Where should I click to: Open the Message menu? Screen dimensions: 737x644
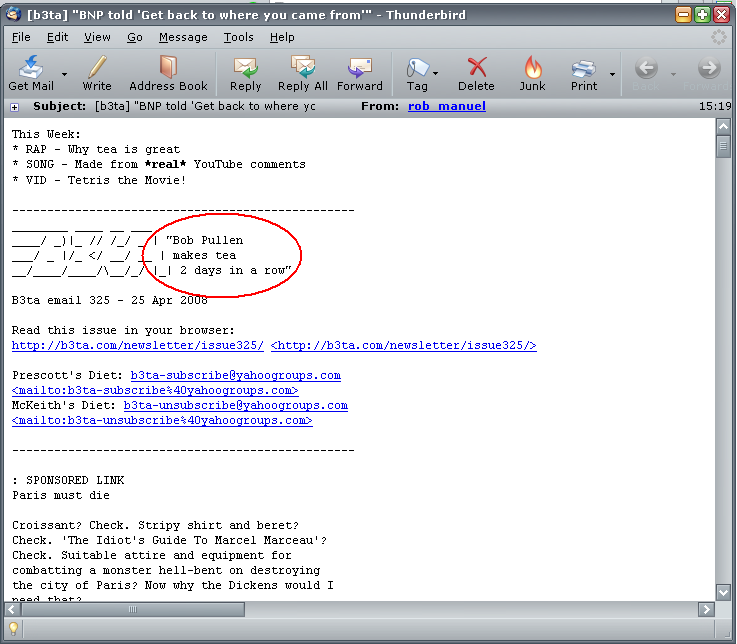(x=183, y=37)
